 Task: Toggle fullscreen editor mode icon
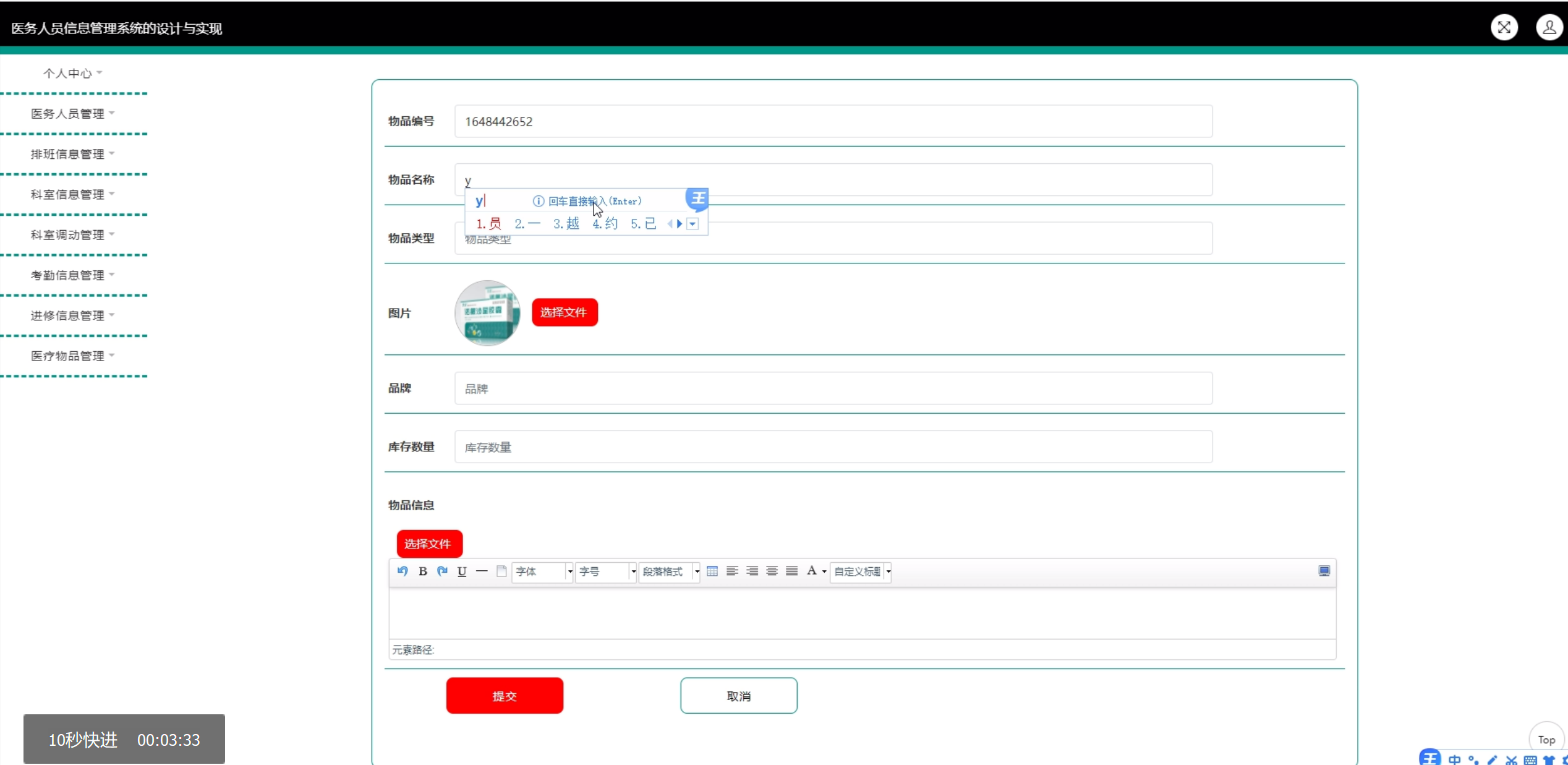click(x=1324, y=571)
